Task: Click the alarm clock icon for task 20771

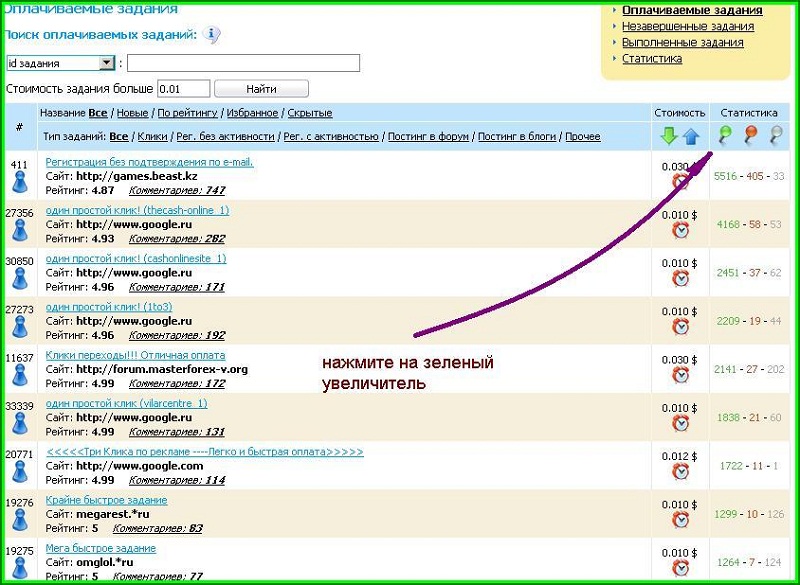Action: point(680,471)
